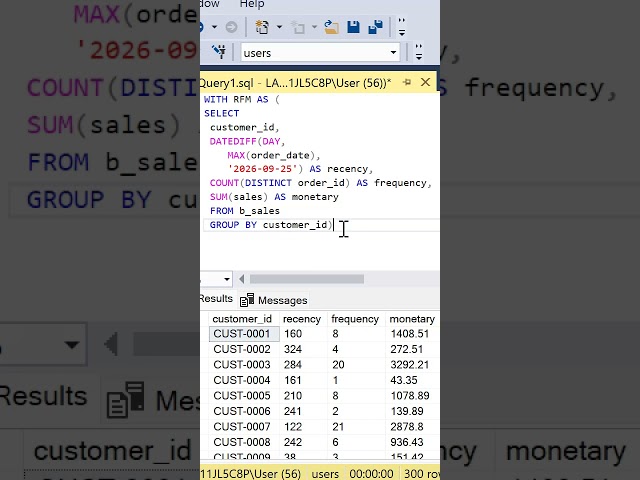
Task: Select the CUST-0008 cell
Action: coord(244,442)
